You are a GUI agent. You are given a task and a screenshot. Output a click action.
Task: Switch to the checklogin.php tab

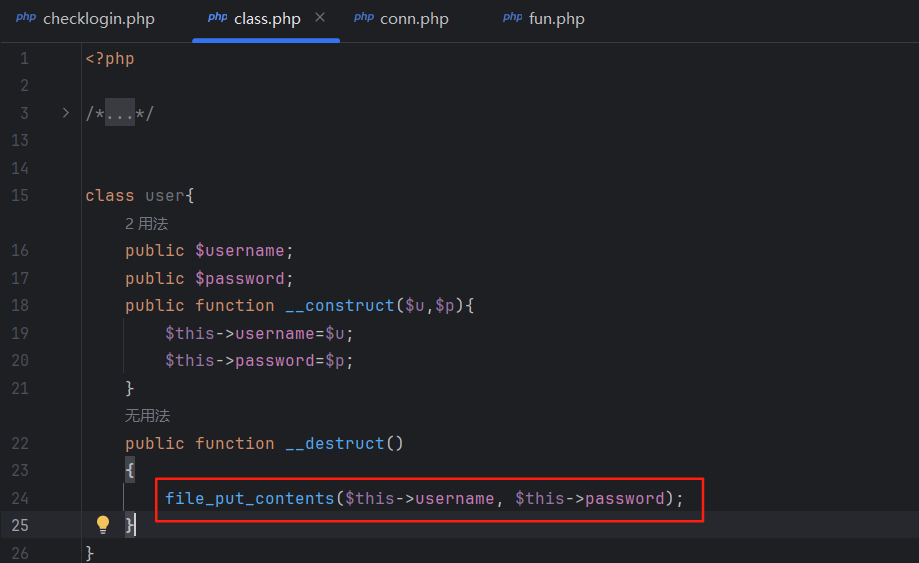coord(85,19)
